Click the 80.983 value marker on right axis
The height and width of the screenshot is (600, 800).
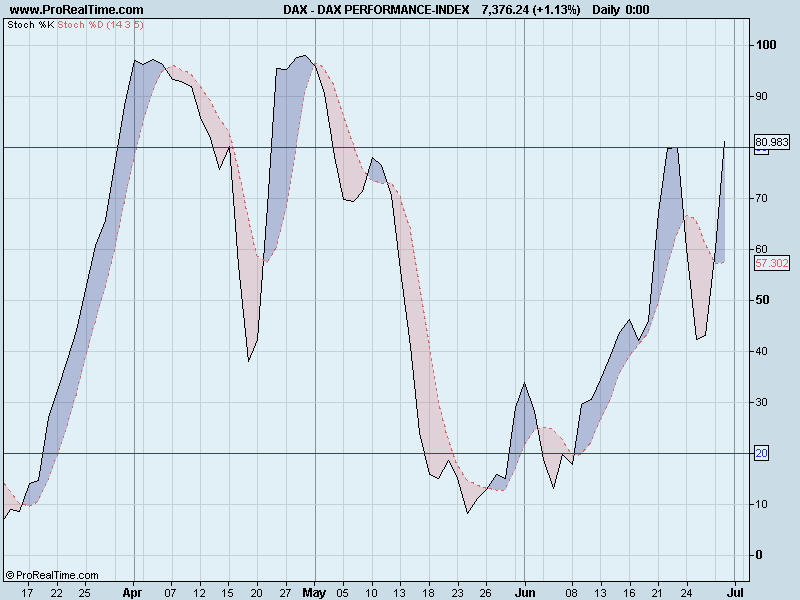771,143
